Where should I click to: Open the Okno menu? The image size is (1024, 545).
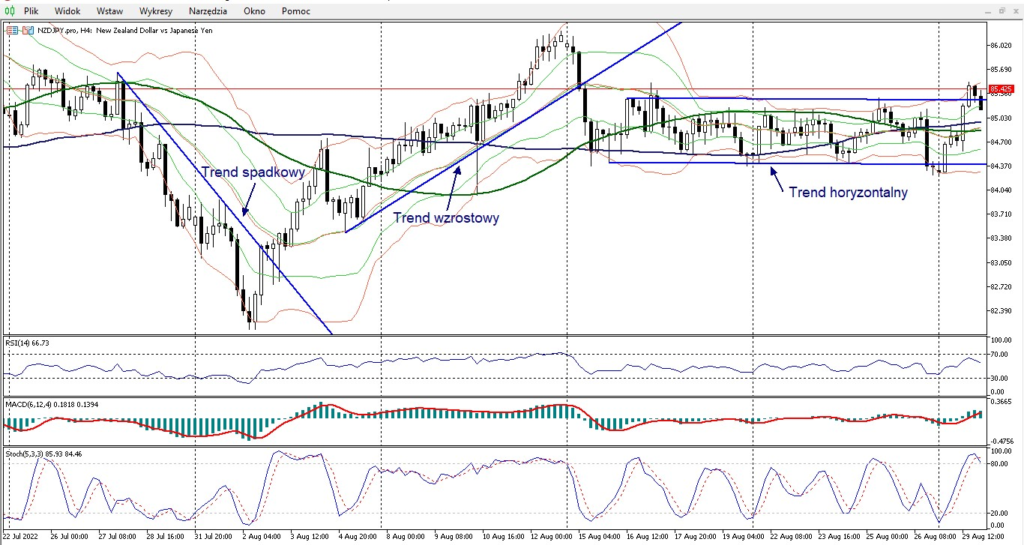coord(255,11)
